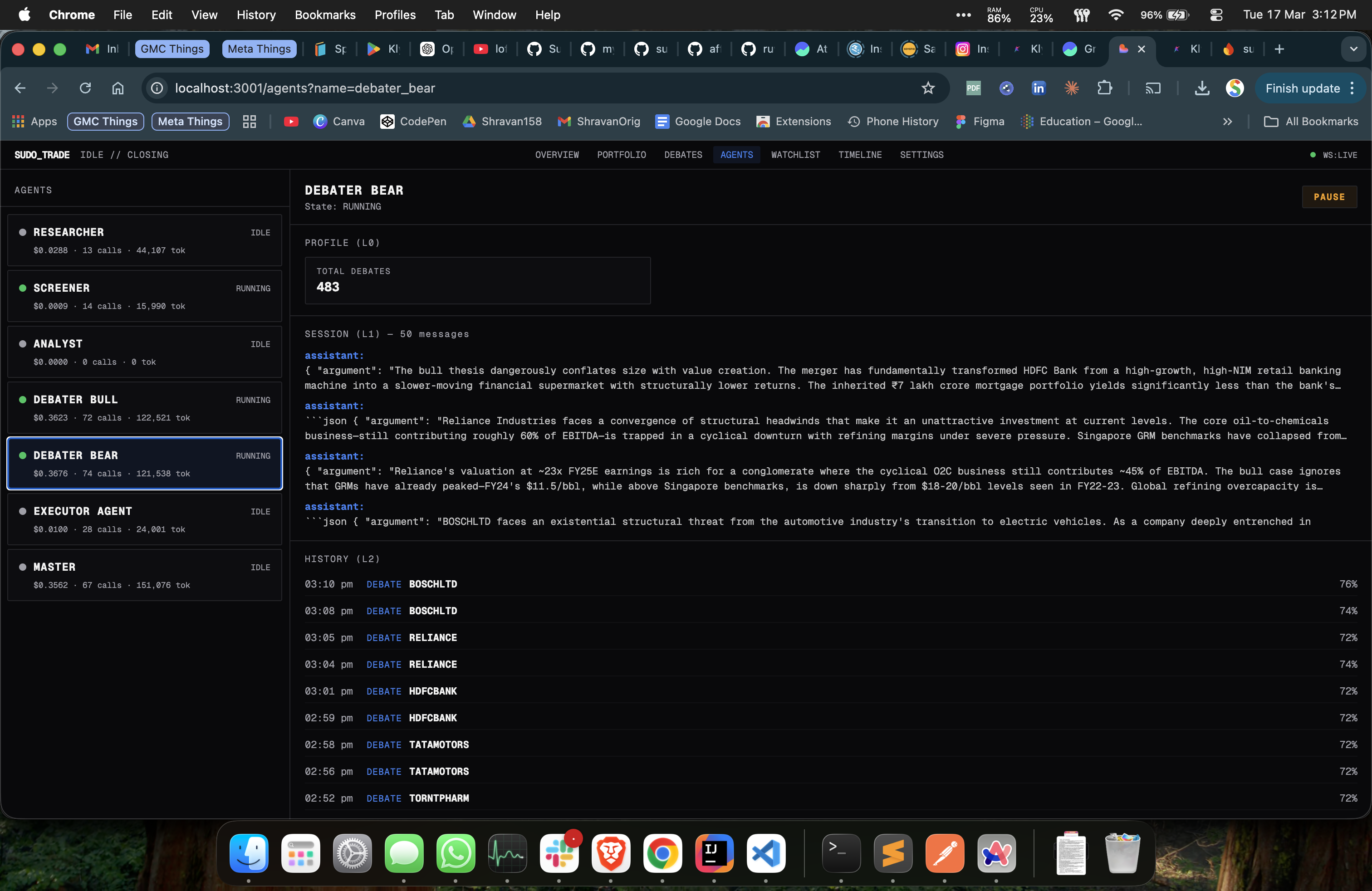Open the downloads icon

[1202, 88]
